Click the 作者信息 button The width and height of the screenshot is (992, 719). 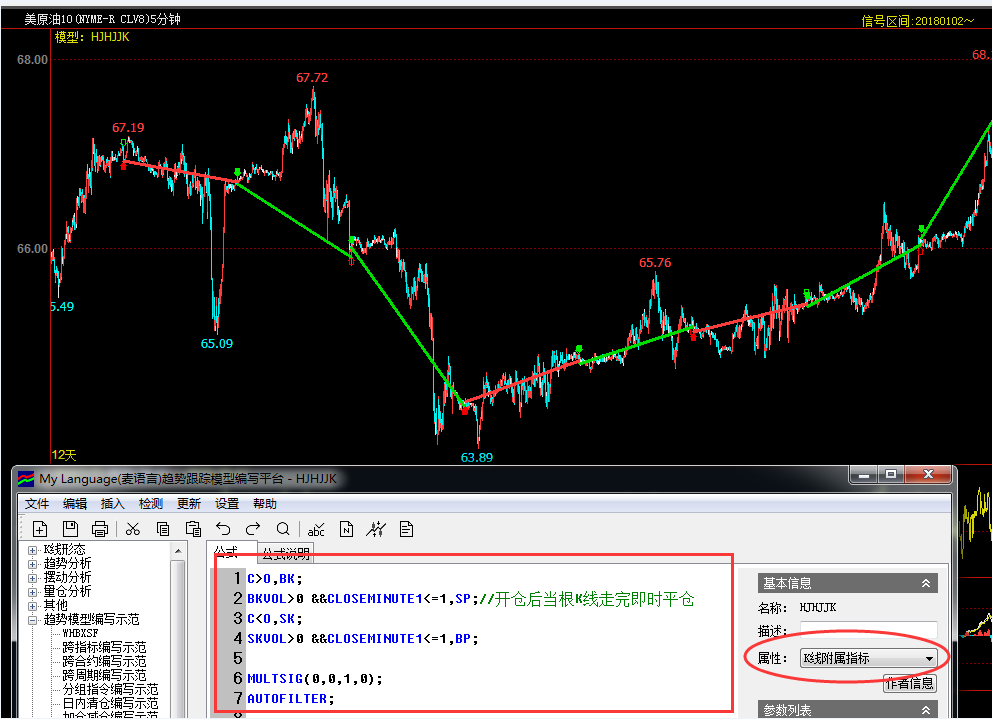[909, 684]
